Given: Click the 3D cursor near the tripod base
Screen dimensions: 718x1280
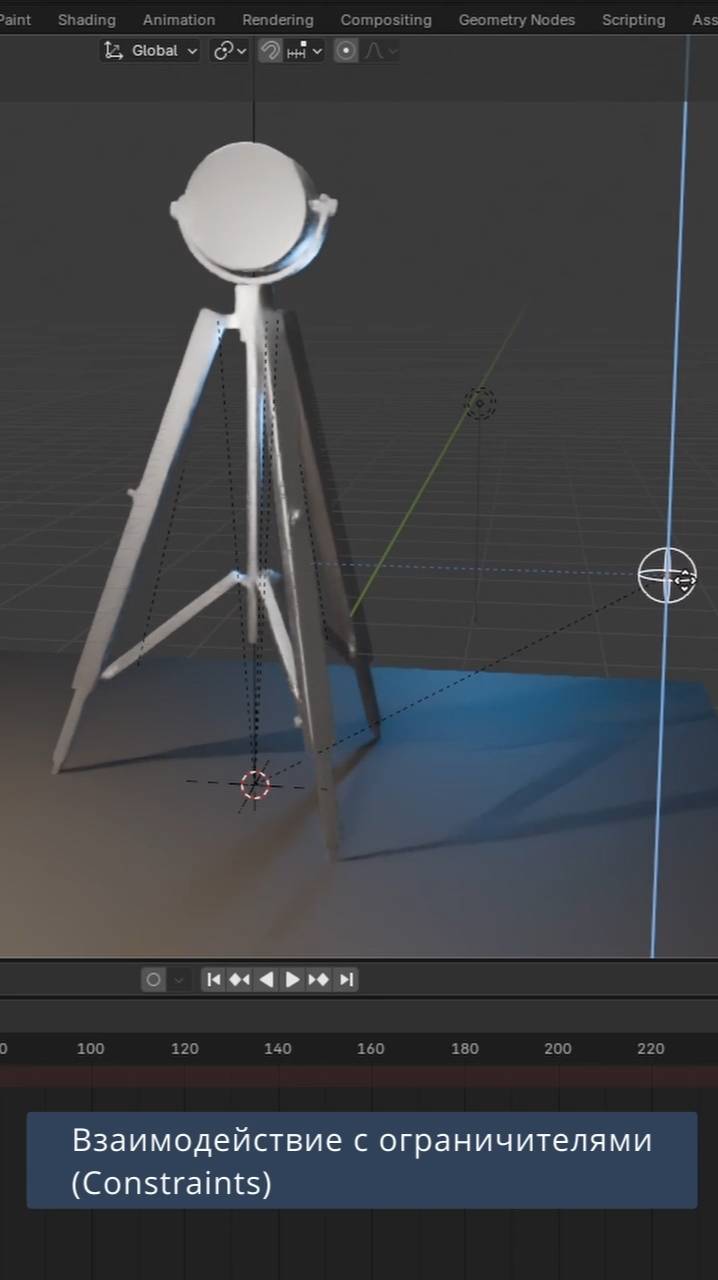Looking at the screenshot, I should (x=255, y=785).
